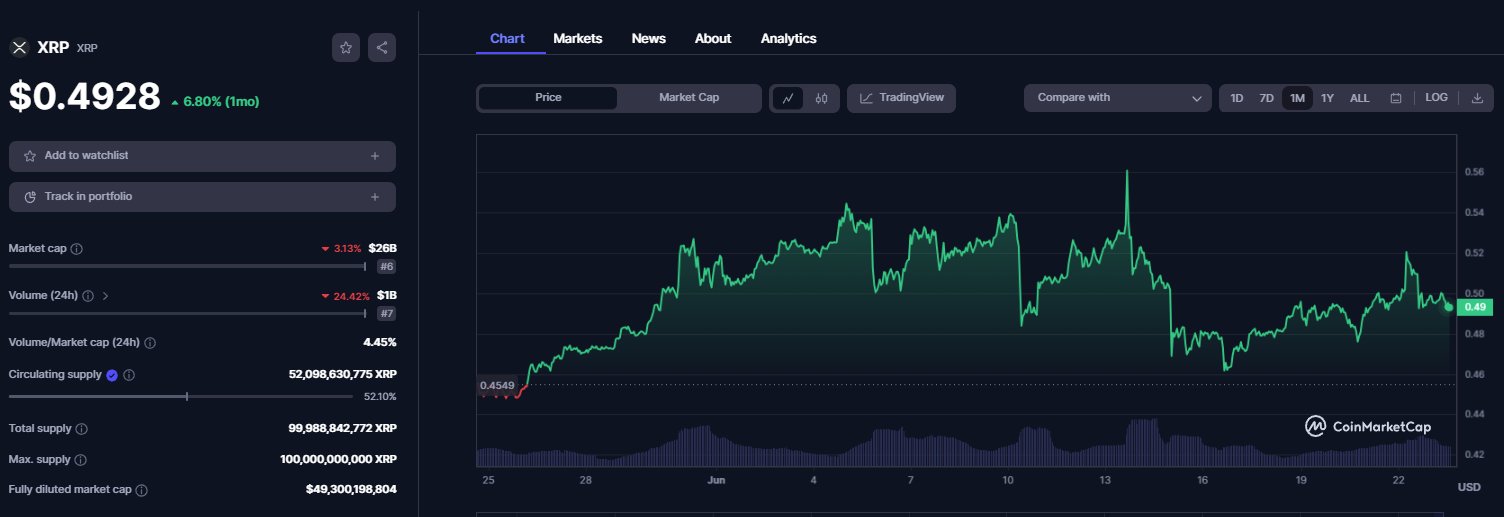
Task: Click the XRP coin logo
Action: click(x=19, y=47)
